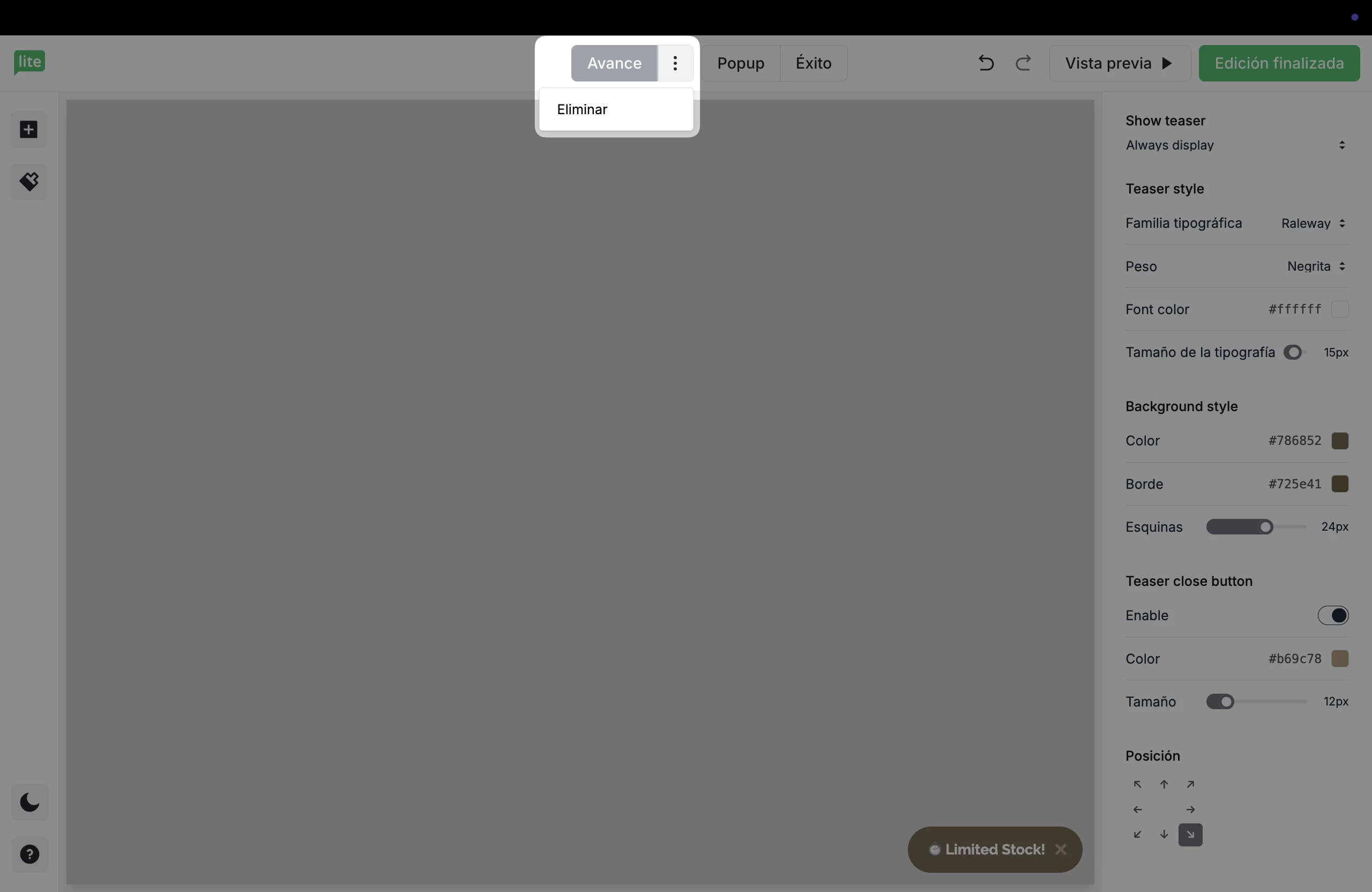
Task: Choose Eliminar from the dropdown menu
Action: click(582, 109)
